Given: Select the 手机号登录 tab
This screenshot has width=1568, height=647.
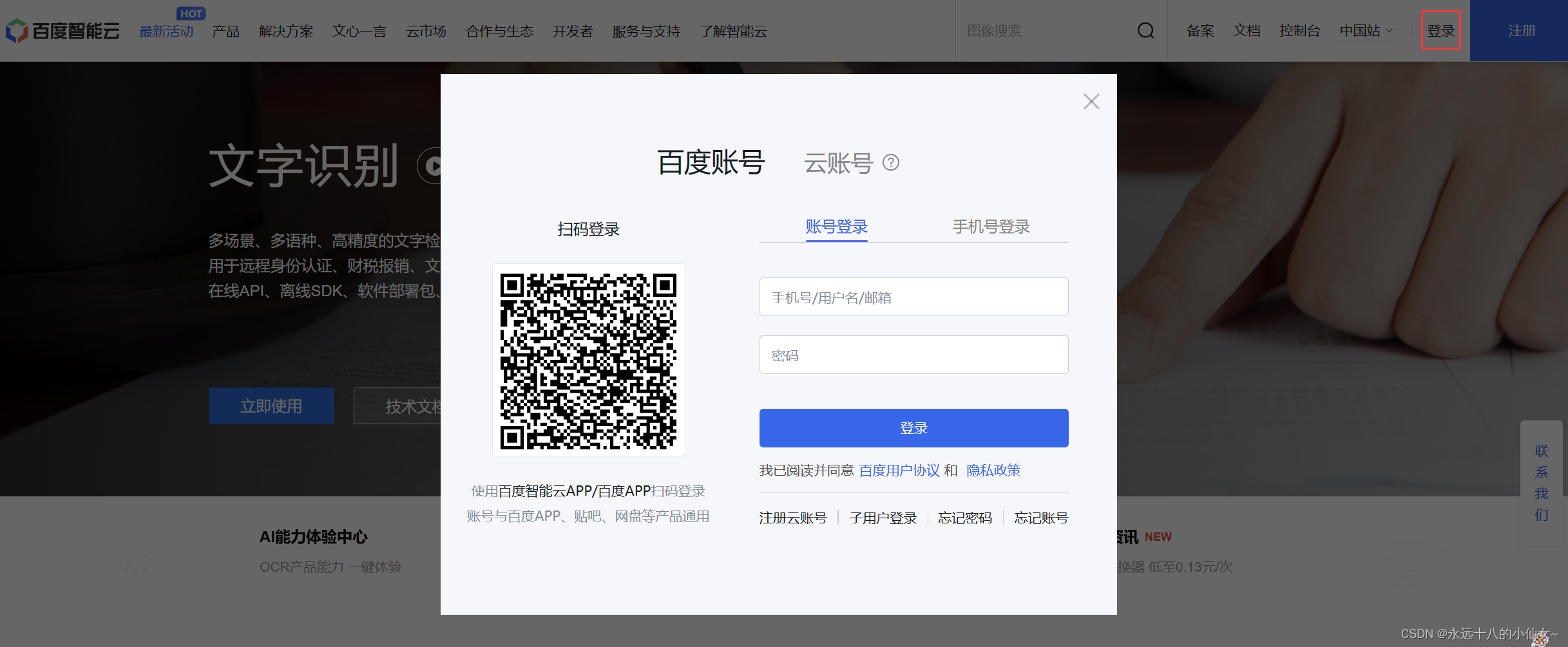Looking at the screenshot, I should click(x=991, y=227).
